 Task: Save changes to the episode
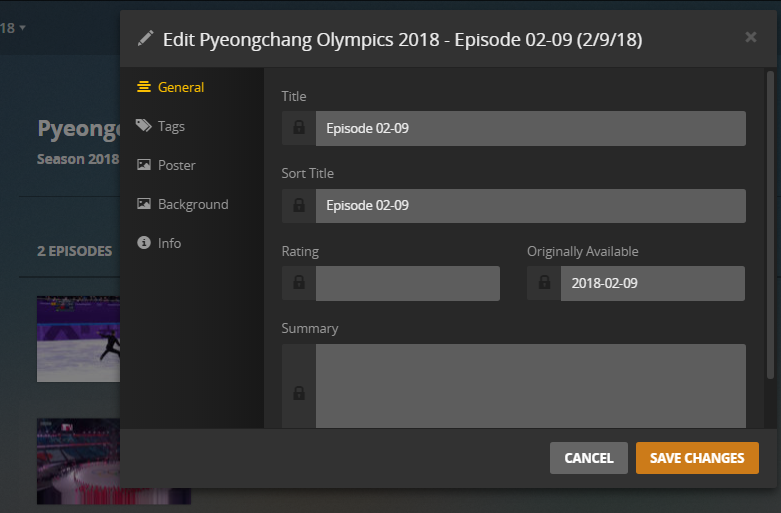[697, 458]
